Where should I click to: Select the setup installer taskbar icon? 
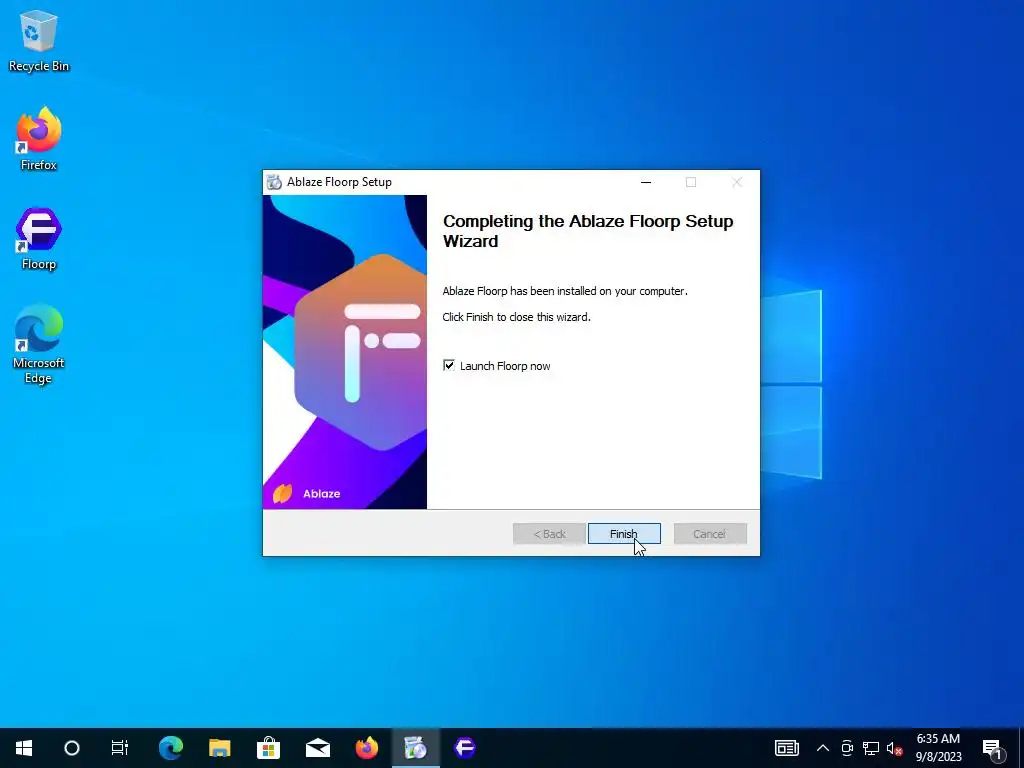click(x=415, y=748)
